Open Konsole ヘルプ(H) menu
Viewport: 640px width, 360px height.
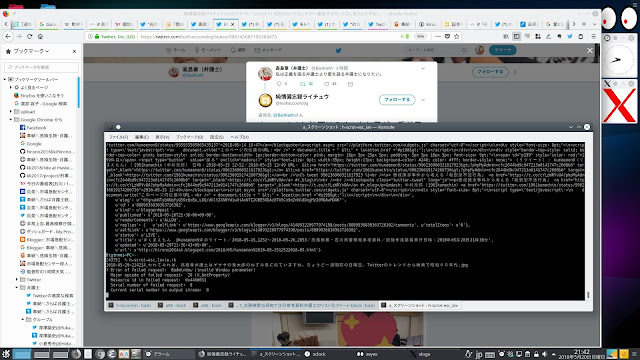[240, 137]
